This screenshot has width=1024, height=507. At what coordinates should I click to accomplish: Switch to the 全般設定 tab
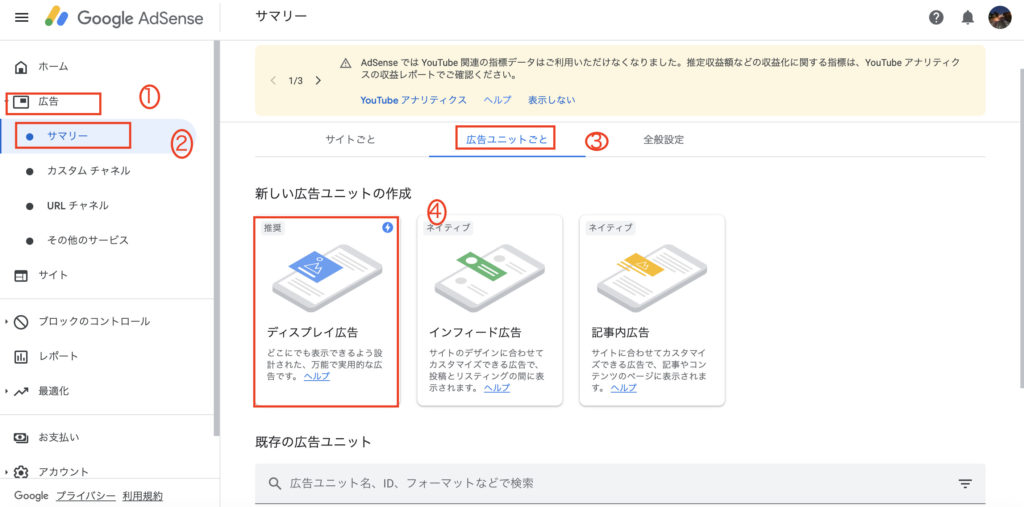pyautogui.click(x=664, y=139)
